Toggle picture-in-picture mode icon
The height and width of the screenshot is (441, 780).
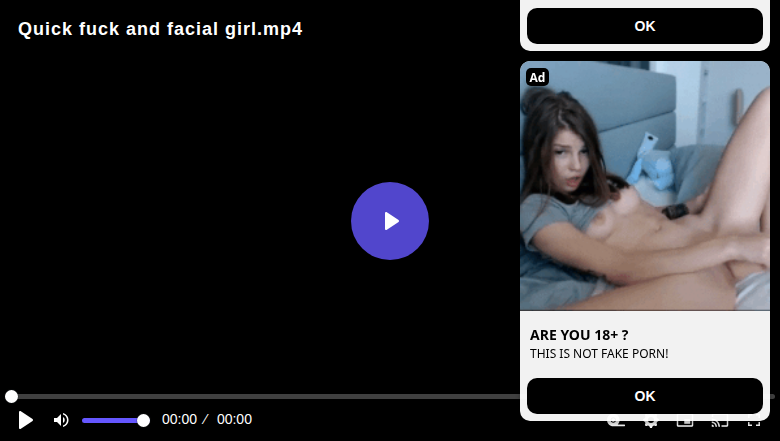coord(685,423)
